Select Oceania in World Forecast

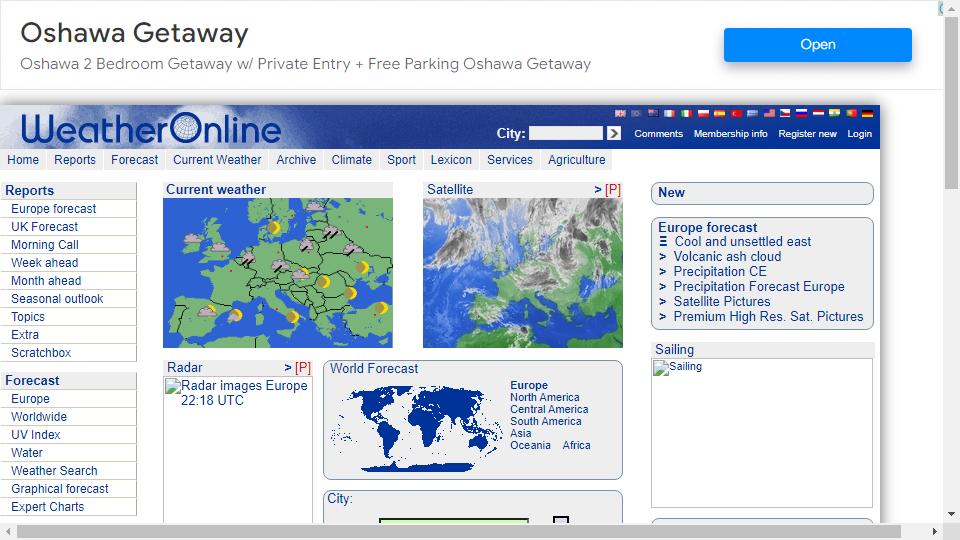[x=530, y=445]
